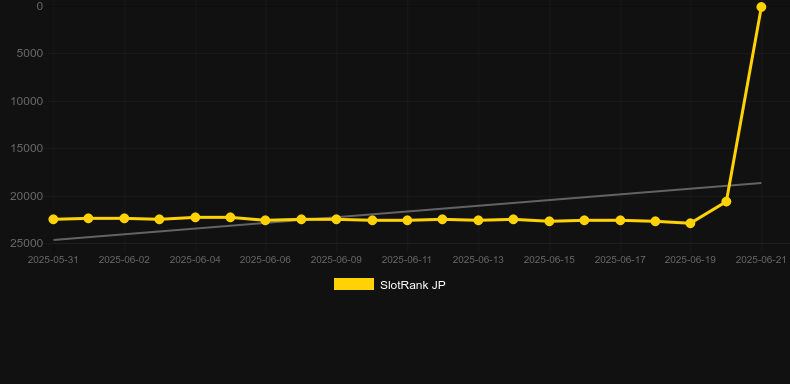This screenshot has width=790, height=384.
Task: Select the data point for 2025-06-20
Action: tap(726, 202)
